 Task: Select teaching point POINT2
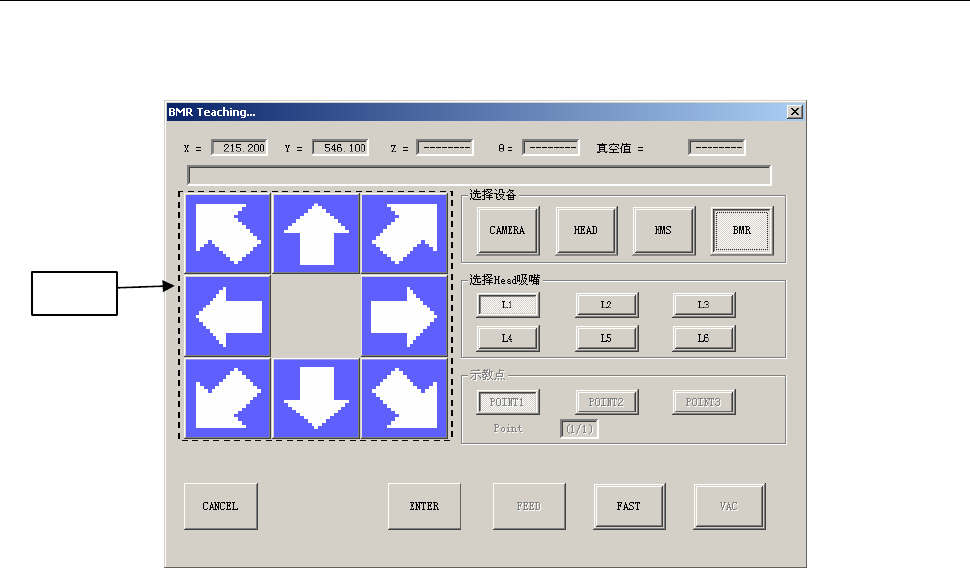(606, 402)
